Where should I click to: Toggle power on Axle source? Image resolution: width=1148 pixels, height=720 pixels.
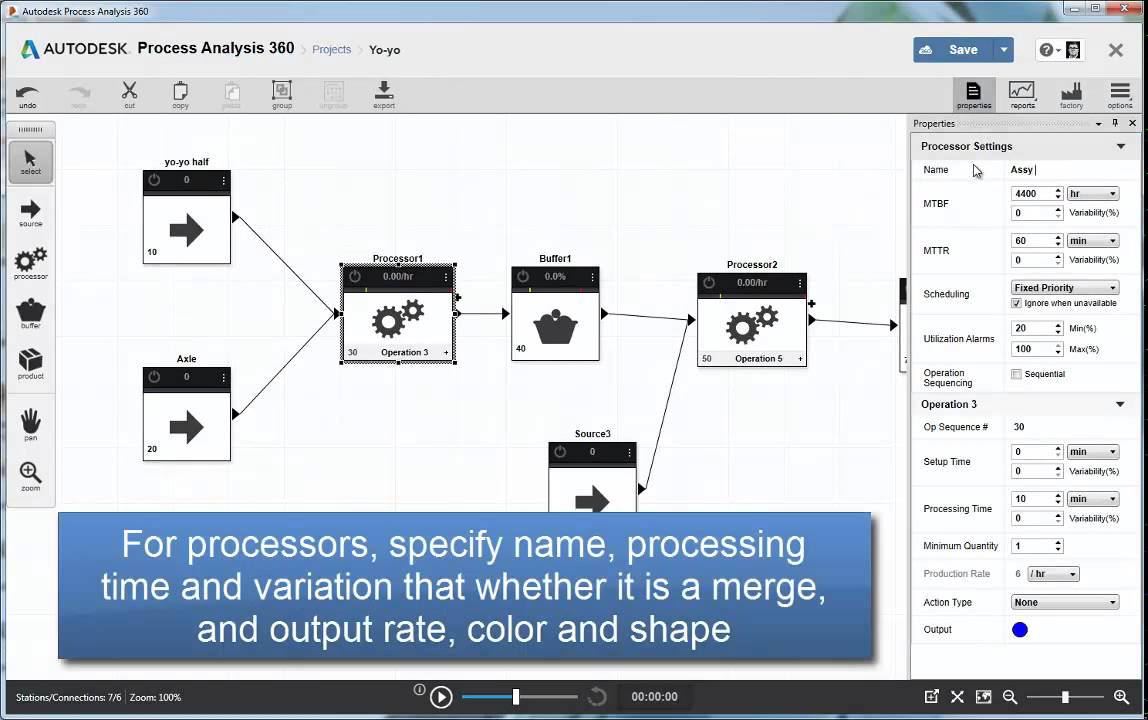click(x=154, y=376)
